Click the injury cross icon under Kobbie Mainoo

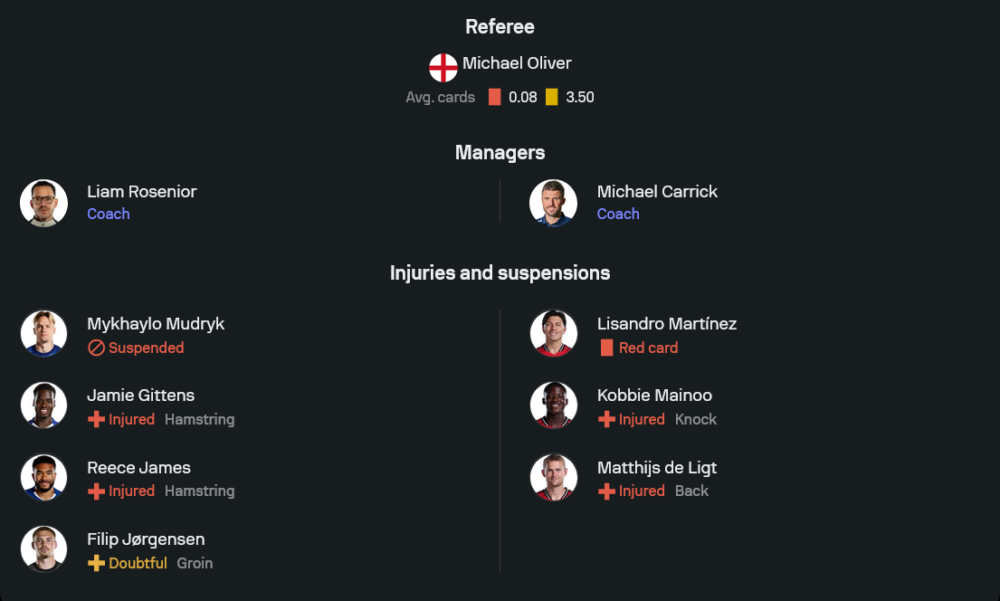pyautogui.click(x=606, y=420)
